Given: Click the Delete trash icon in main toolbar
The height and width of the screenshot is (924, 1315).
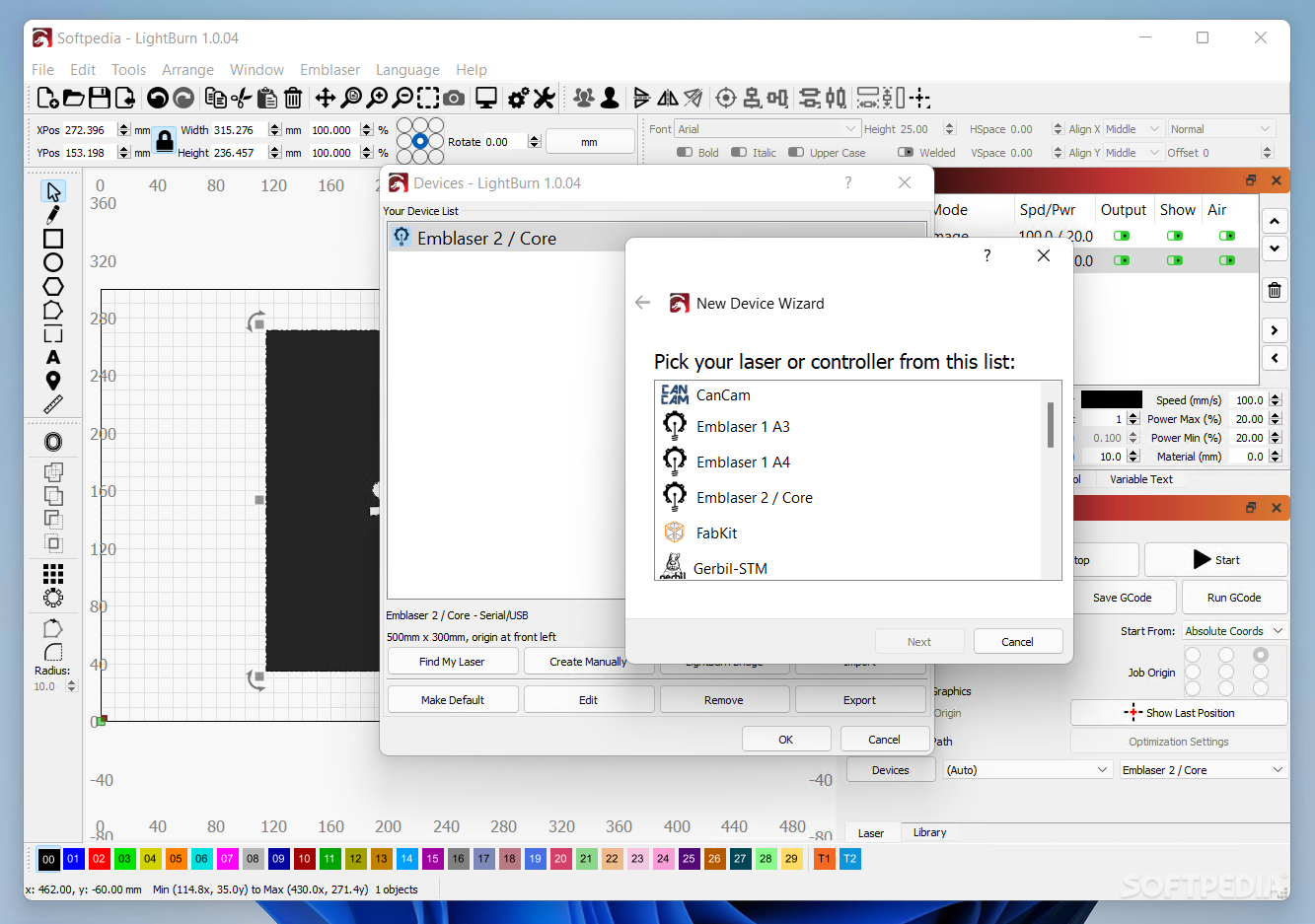Looking at the screenshot, I should (293, 98).
